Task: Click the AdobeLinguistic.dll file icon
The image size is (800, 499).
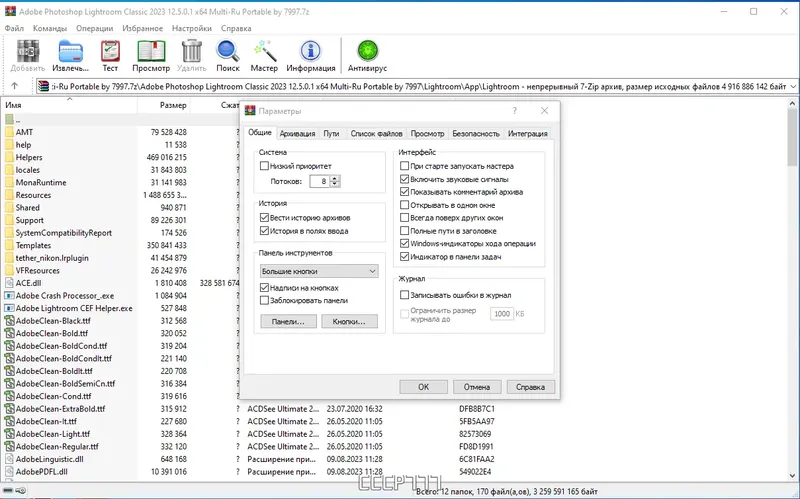Action: click(x=9, y=459)
